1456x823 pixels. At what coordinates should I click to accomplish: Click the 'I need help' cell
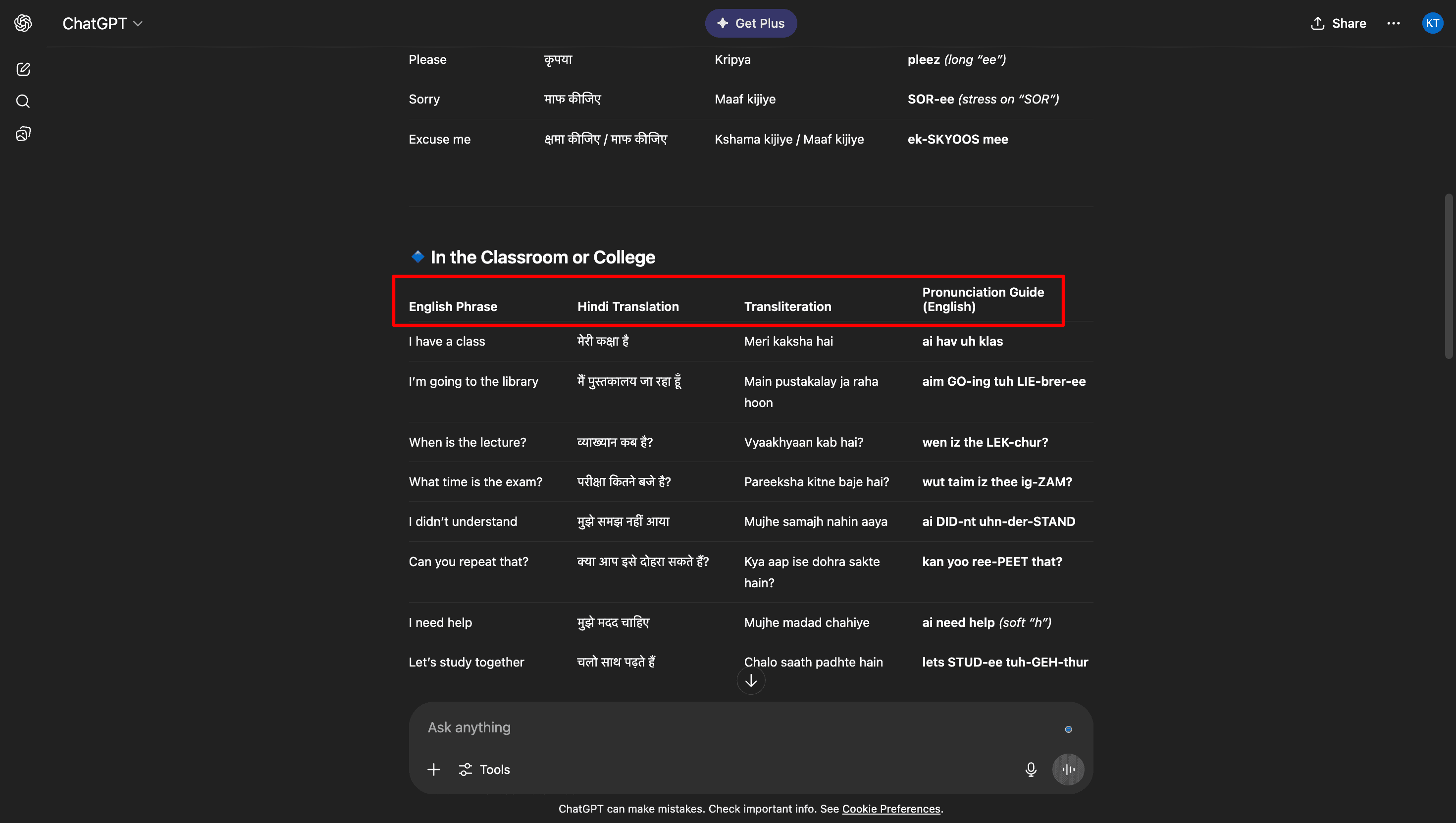coord(440,622)
